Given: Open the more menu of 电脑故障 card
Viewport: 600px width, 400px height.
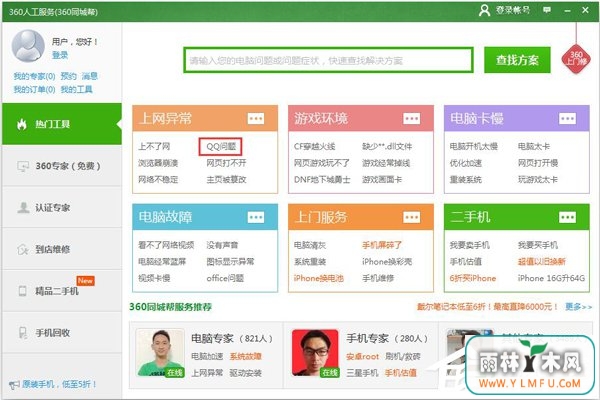Looking at the screenshot, I should [x=256, y=217].
